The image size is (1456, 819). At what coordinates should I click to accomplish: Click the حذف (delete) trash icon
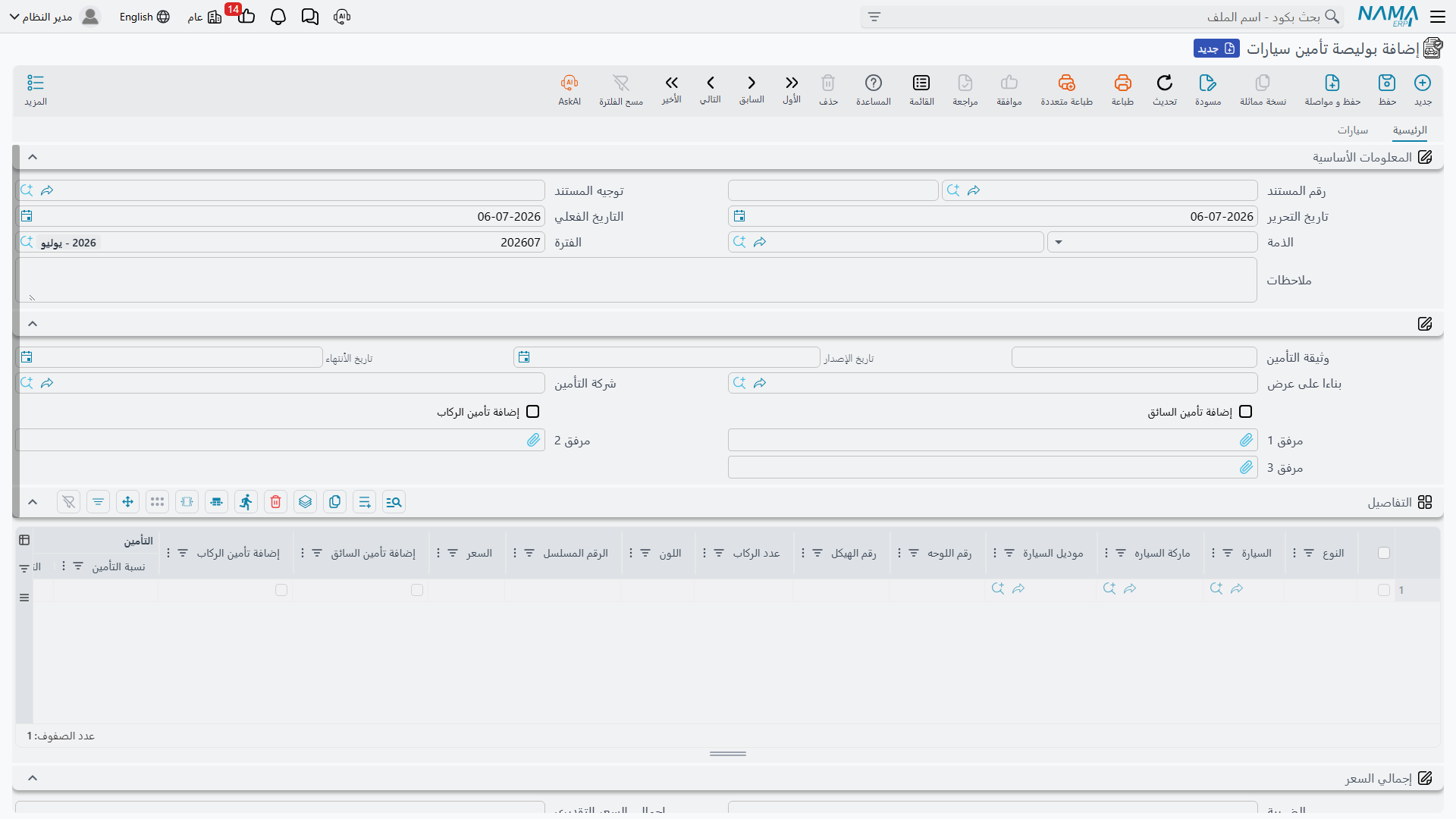[x=828, y=89]
